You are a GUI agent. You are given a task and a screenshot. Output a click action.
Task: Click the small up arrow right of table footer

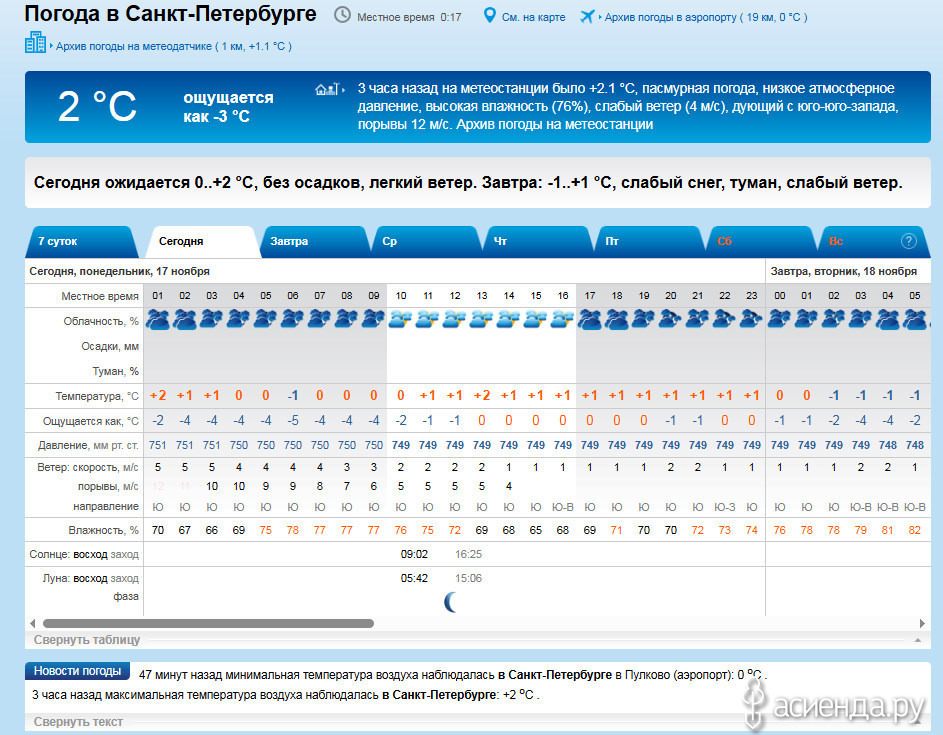tap(917, 639)
